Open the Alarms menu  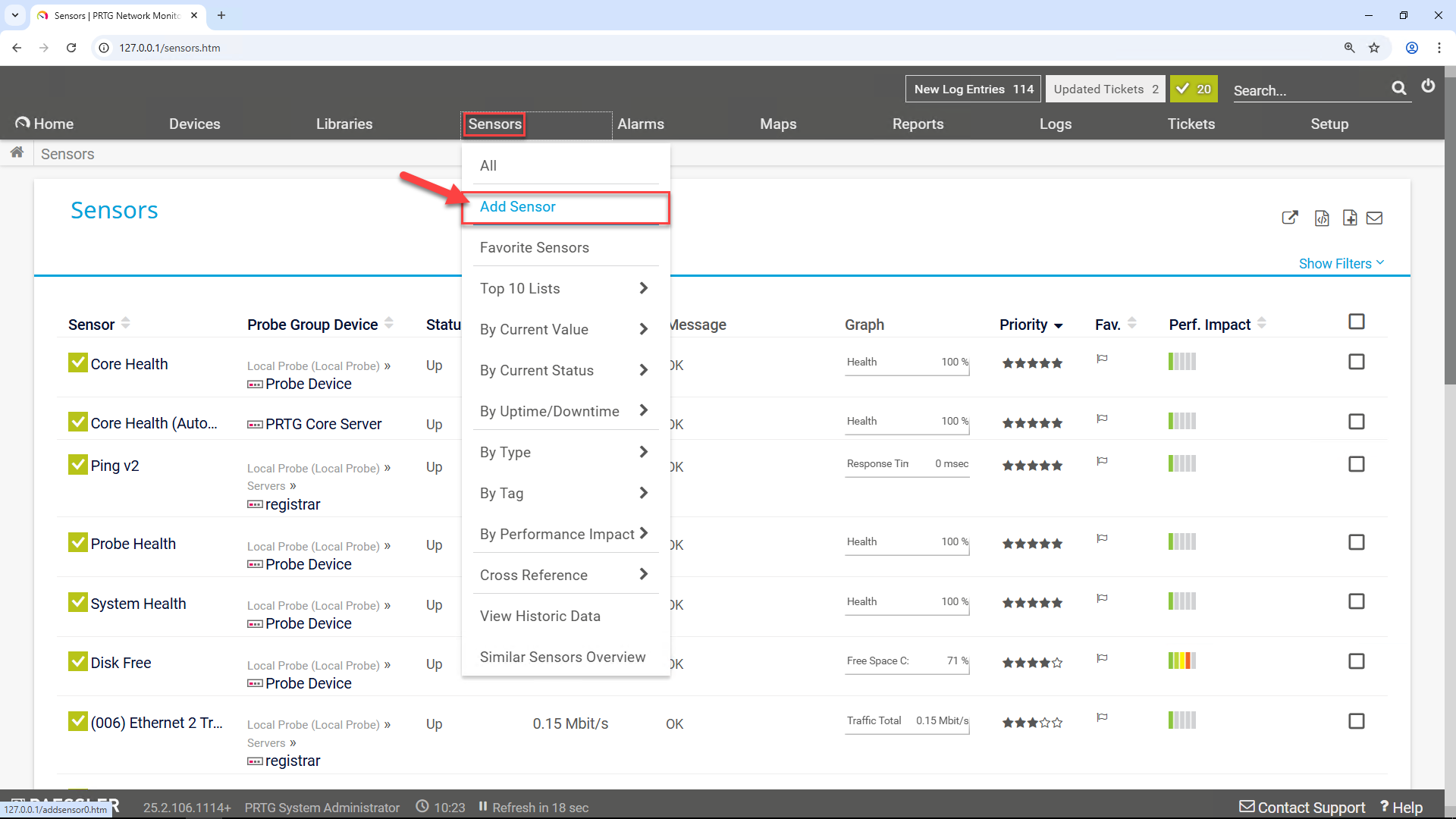tap(641, 124)
